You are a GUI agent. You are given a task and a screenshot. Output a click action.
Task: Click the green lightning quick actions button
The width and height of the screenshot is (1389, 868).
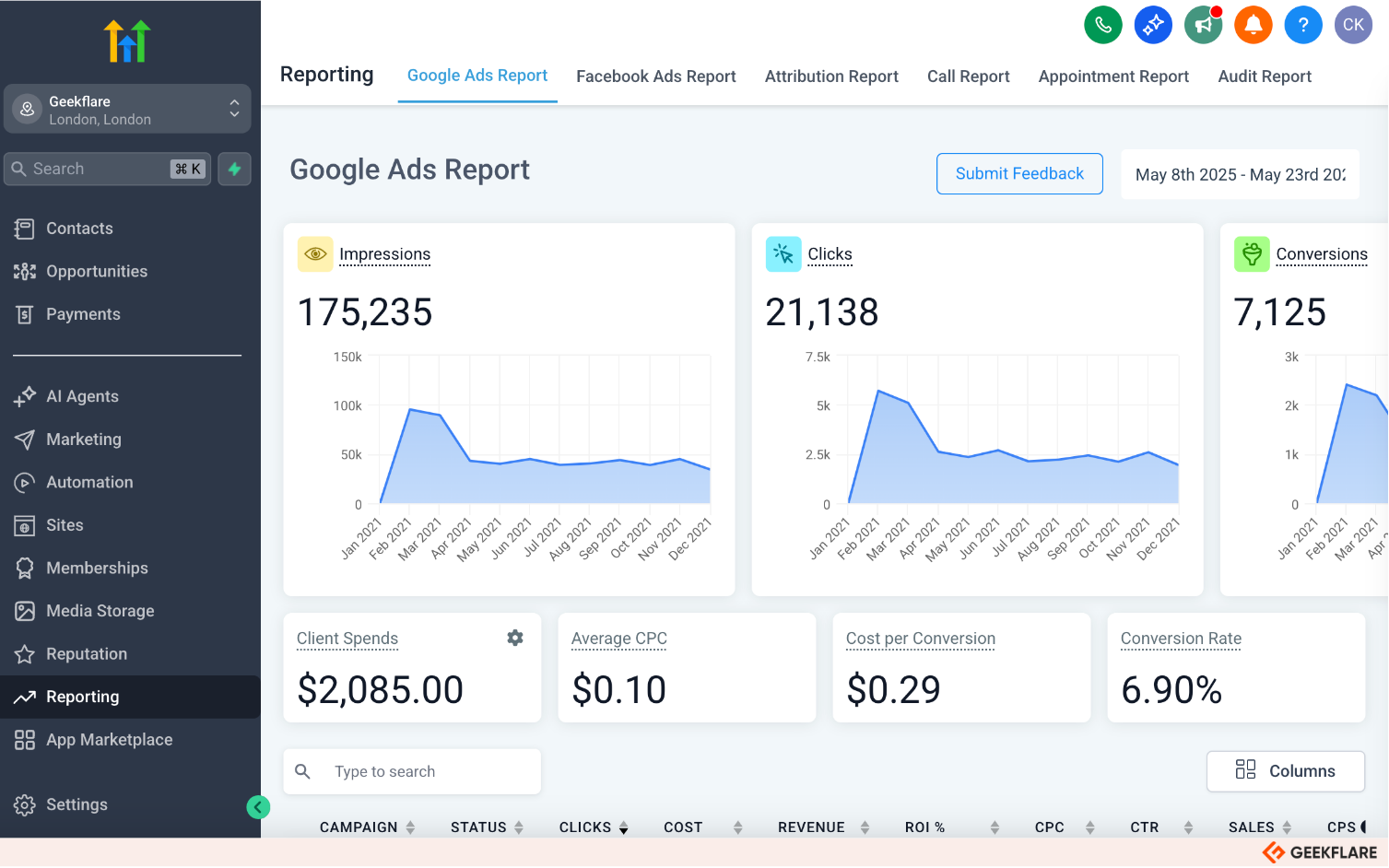click(235, 169)
